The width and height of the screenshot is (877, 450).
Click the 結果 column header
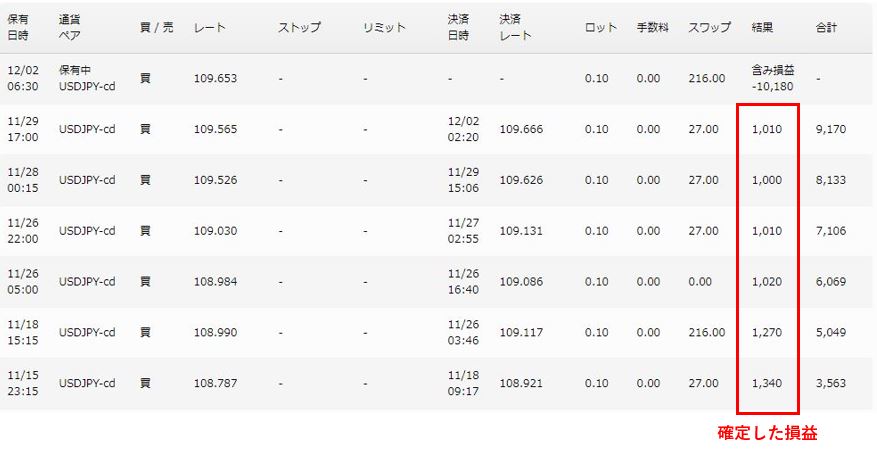(x=762, y=27)
